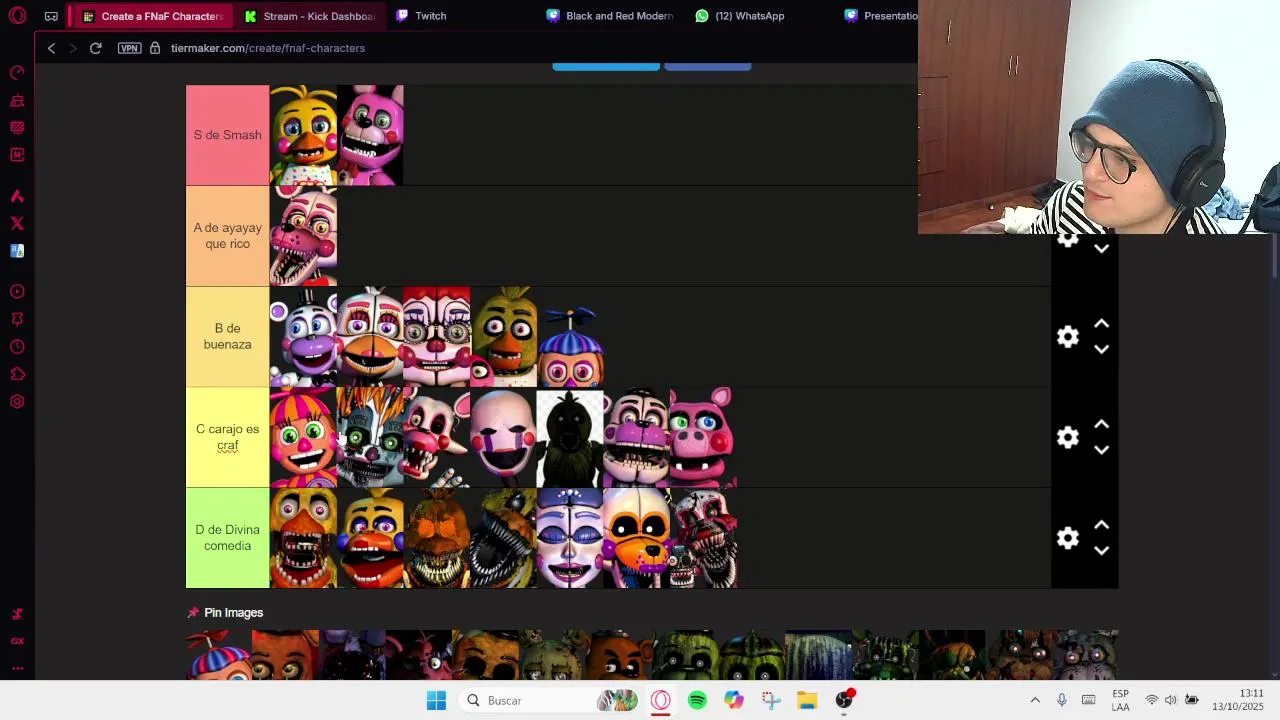Open Pinboards from the sidebar
1280x720 pixels.
pyautogui.click(x=17, y=319)
